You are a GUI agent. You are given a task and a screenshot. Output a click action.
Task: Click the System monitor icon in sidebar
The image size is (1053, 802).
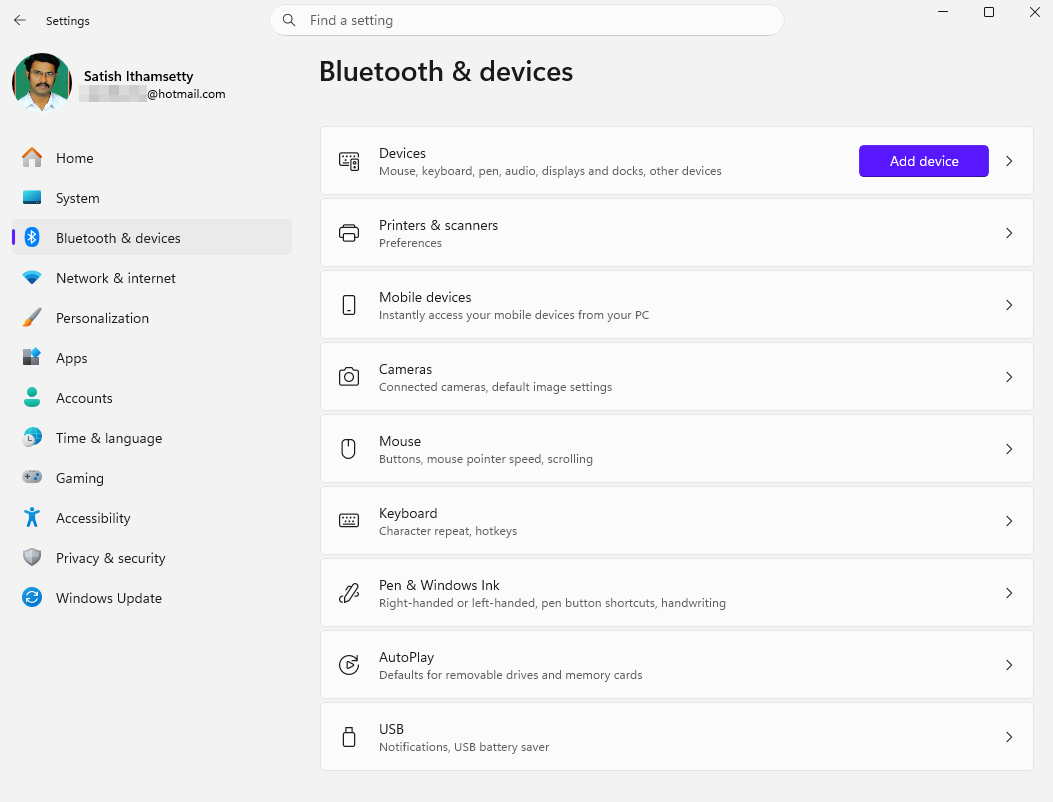point(32,197)
